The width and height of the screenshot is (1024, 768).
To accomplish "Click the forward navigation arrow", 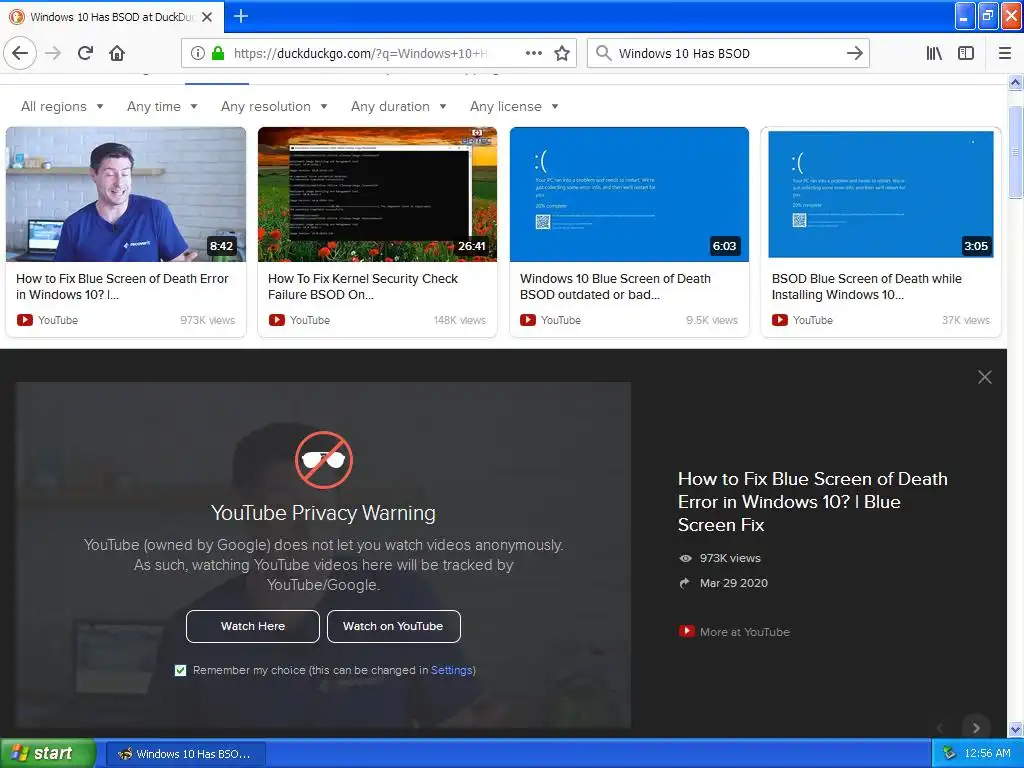I will (53, 54).
